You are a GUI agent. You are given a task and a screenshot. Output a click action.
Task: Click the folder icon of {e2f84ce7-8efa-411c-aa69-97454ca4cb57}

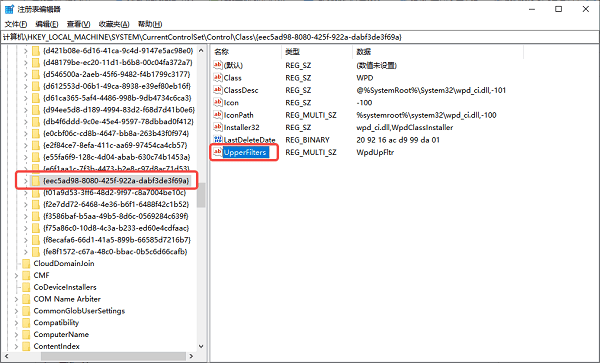[36, 145]
